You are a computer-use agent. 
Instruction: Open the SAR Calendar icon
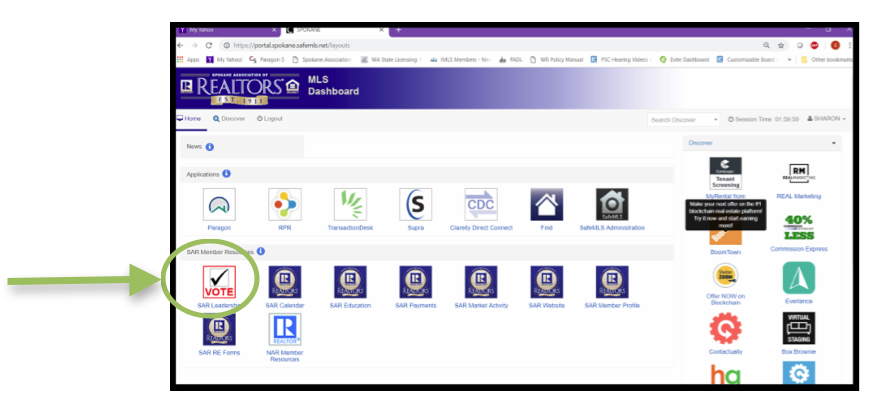(285, 282)
